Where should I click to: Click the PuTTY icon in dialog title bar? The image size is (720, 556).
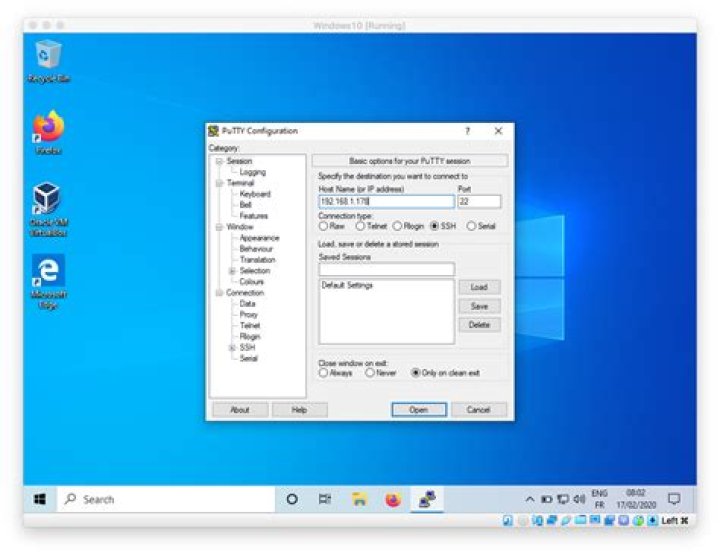point(213,131)
